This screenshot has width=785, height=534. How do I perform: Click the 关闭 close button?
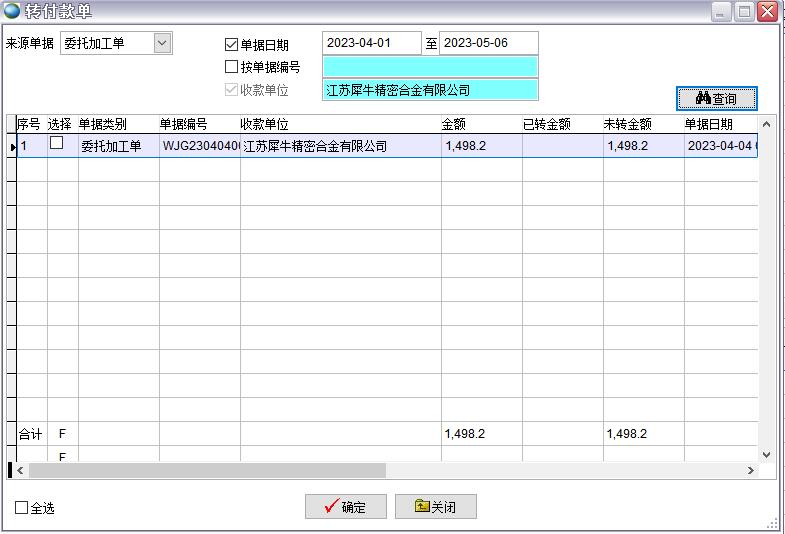(435, 507)
